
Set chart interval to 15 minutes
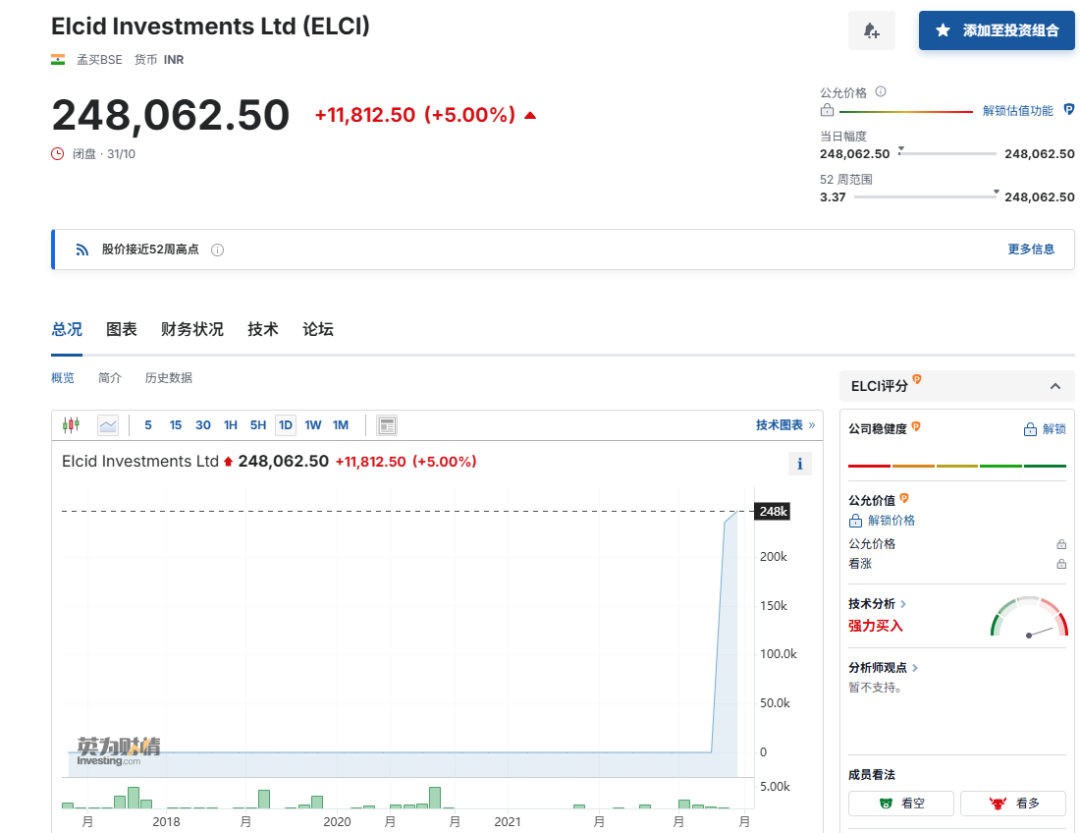pos(176,425)
